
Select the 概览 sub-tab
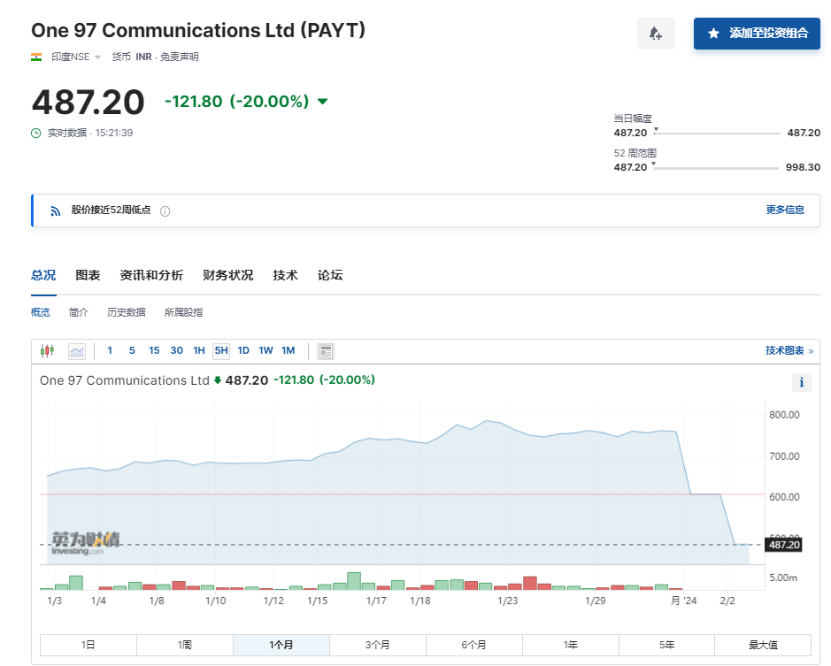[40, 313]
